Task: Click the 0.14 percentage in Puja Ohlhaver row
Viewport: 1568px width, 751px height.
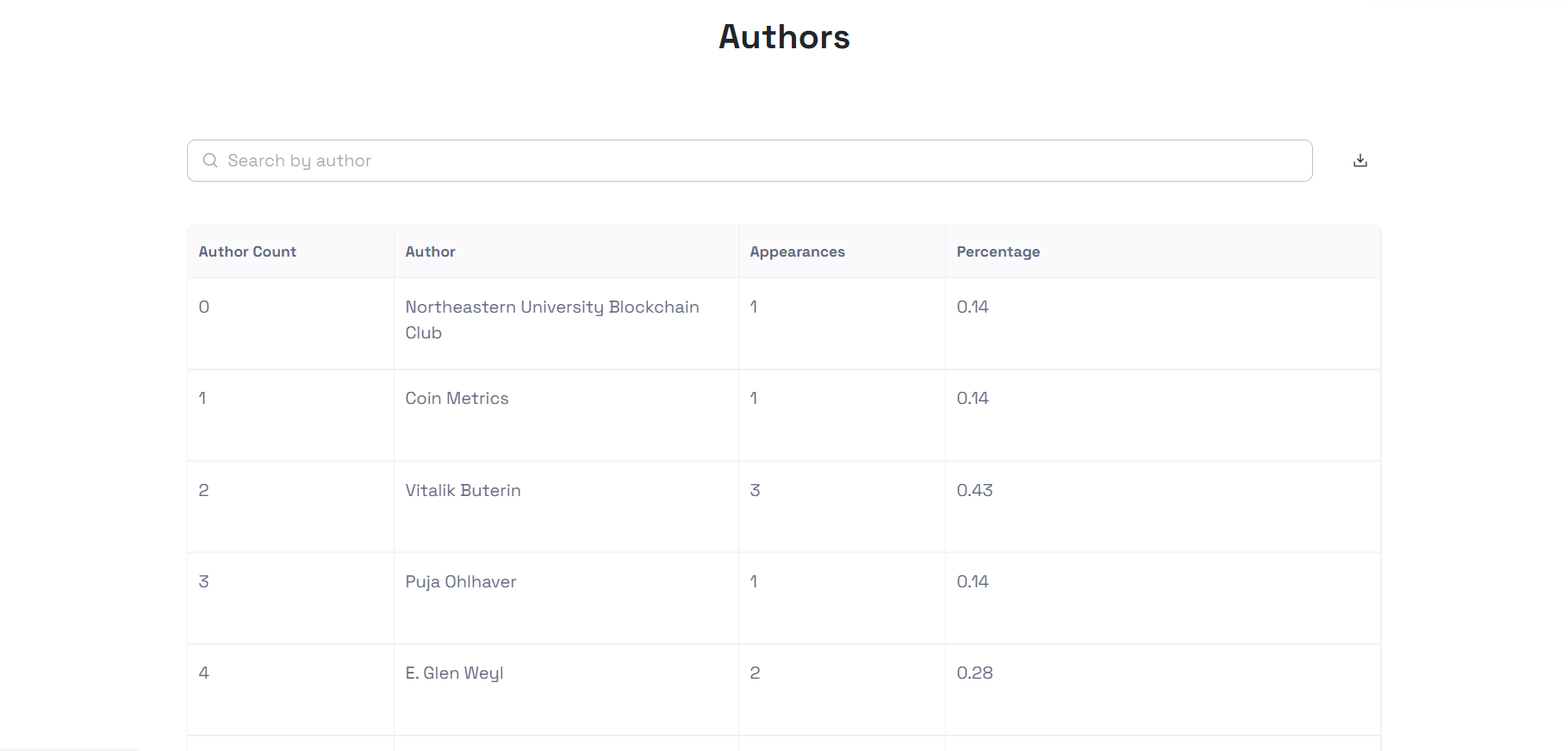Action: pyautogui.click(x=973, y=581)
